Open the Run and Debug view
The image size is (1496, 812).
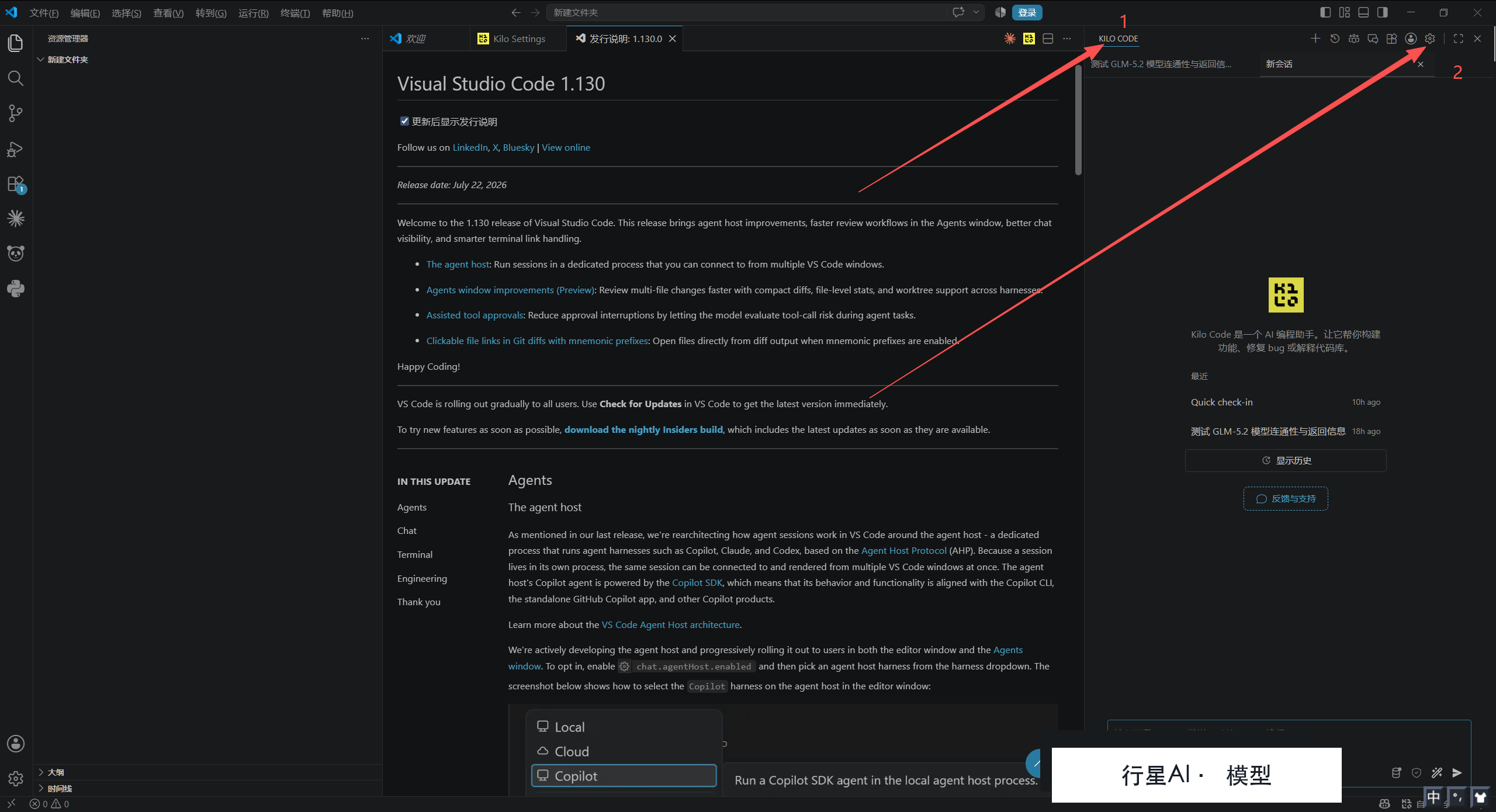16,149
